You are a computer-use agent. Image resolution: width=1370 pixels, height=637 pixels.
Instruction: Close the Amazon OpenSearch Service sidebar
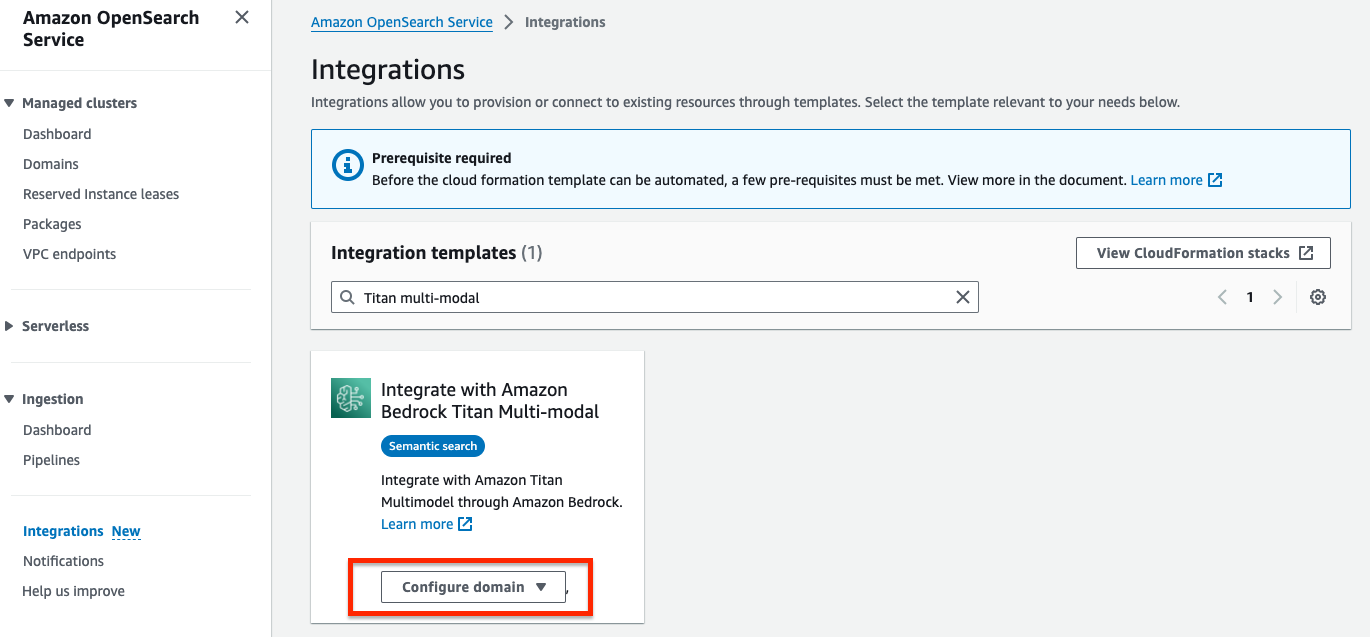242,17
